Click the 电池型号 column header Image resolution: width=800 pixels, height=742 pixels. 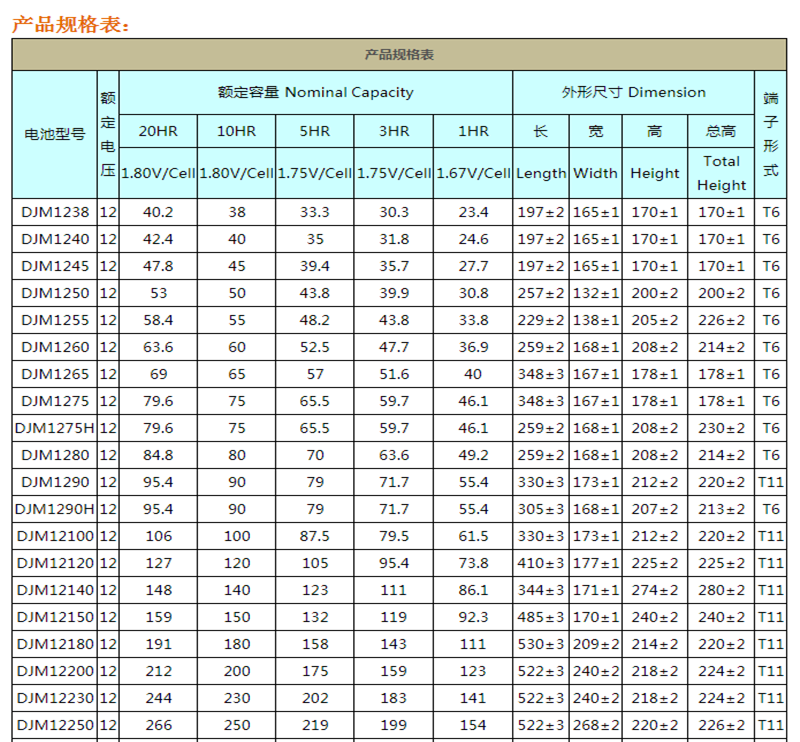point(54,134)
